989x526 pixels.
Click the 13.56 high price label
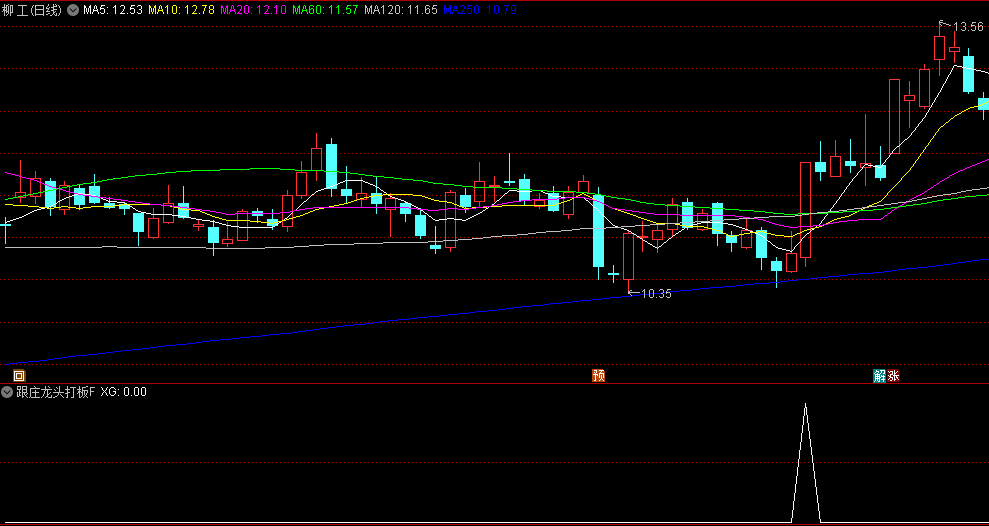968,26
